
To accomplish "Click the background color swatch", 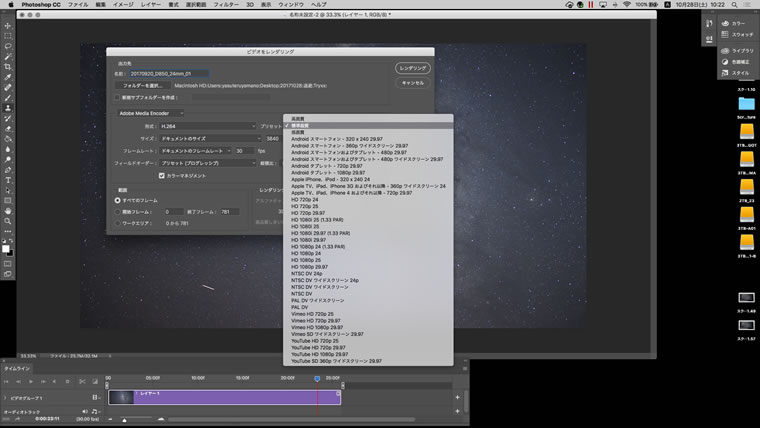I will [10, 253].
